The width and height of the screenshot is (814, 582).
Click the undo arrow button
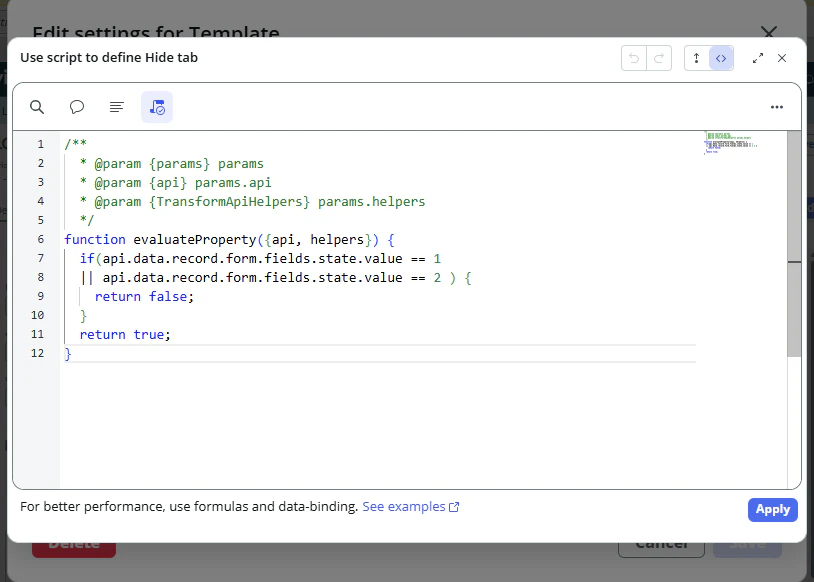point(634,58)
